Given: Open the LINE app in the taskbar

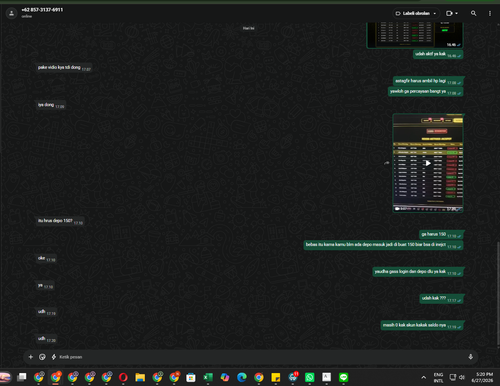Looking at the screenshot, I should coord(343,377).
